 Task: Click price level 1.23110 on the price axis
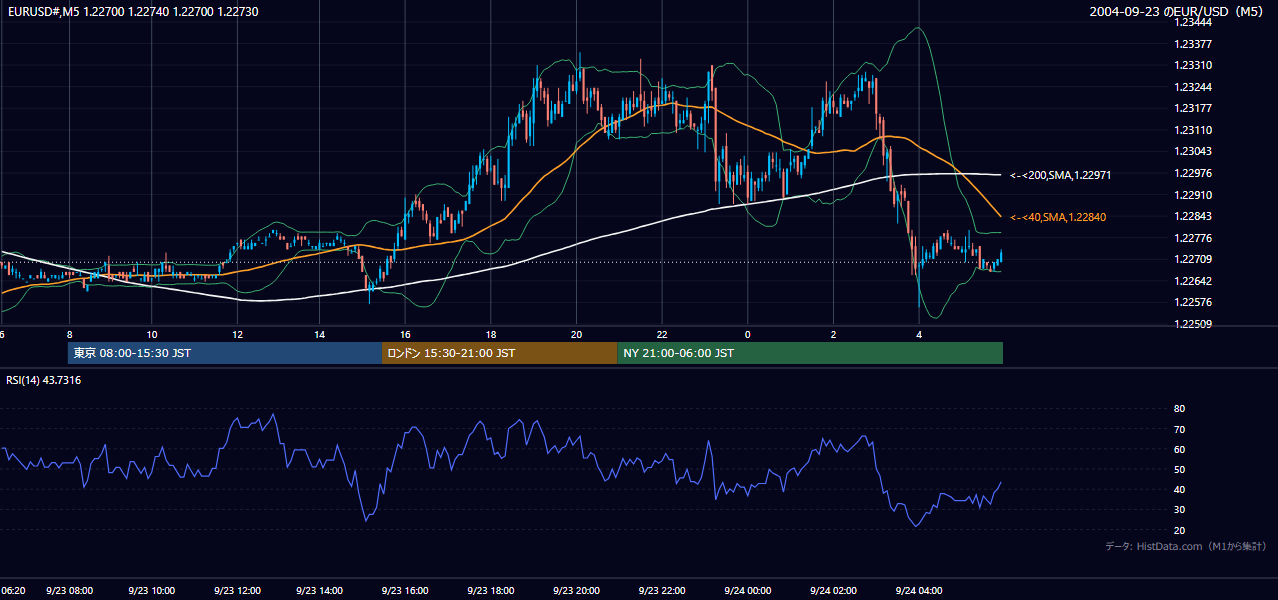point(1192,130)
